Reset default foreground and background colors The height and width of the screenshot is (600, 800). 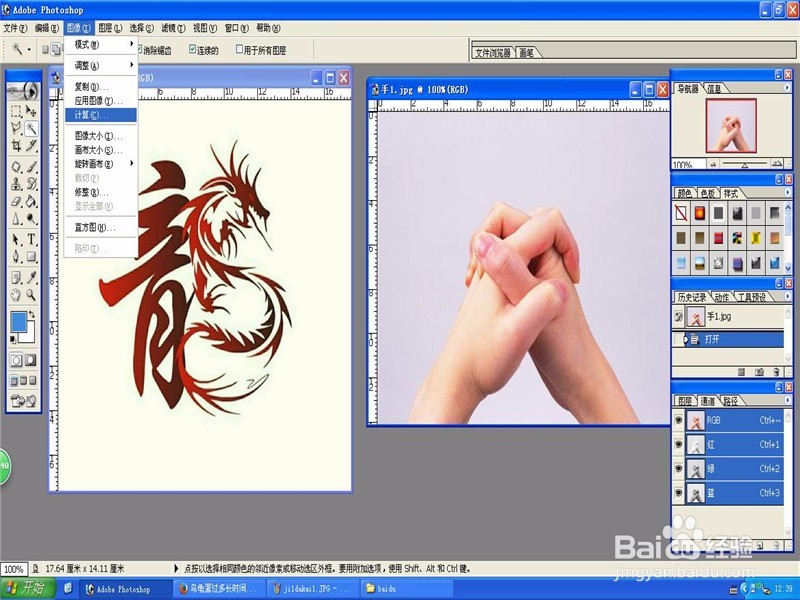pyautogui.click(x=13, y=339)
